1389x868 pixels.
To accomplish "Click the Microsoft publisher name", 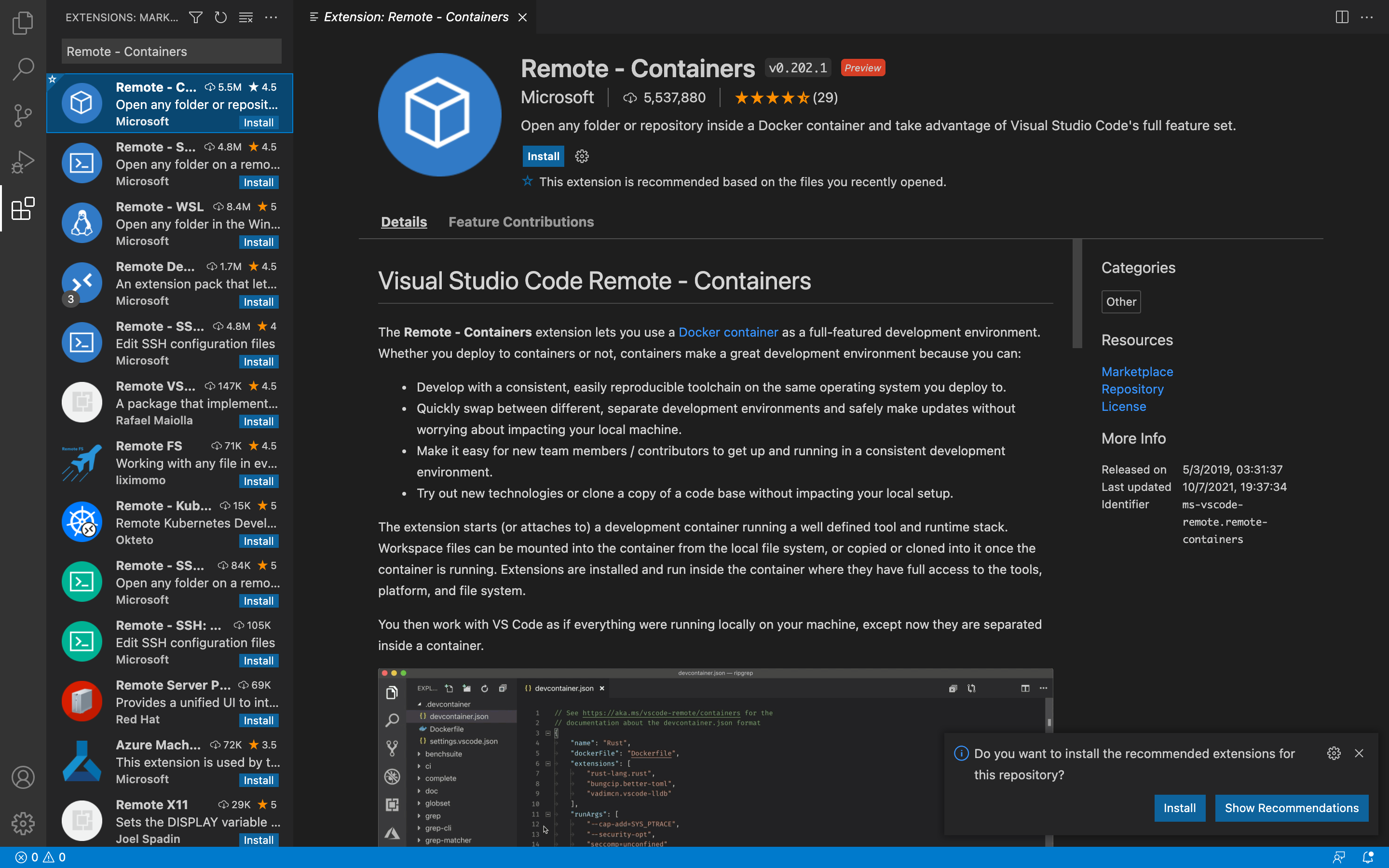I will [x=557, y=97].
